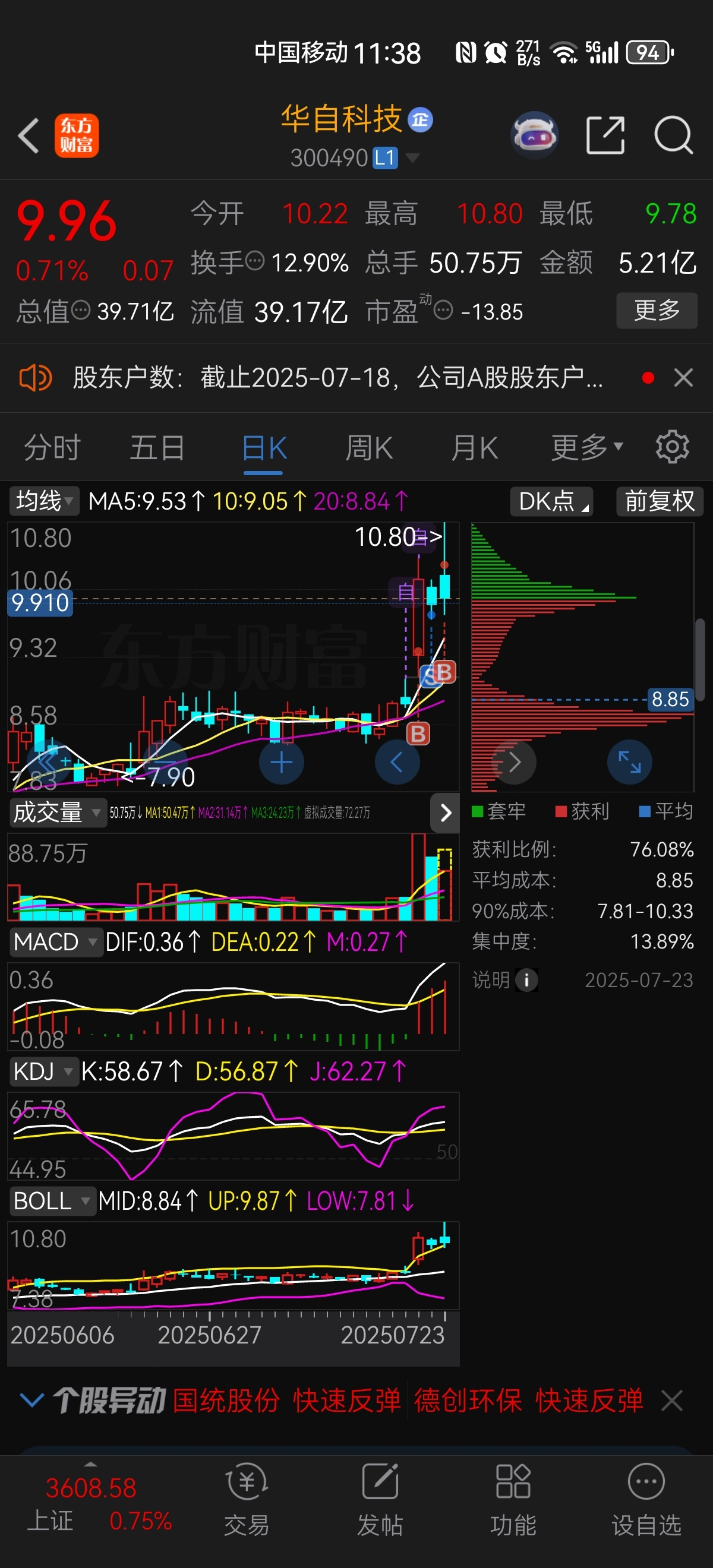Tap the 换手 info icon
Viewport: 713px width, 1568px height.
click(254, 261)
